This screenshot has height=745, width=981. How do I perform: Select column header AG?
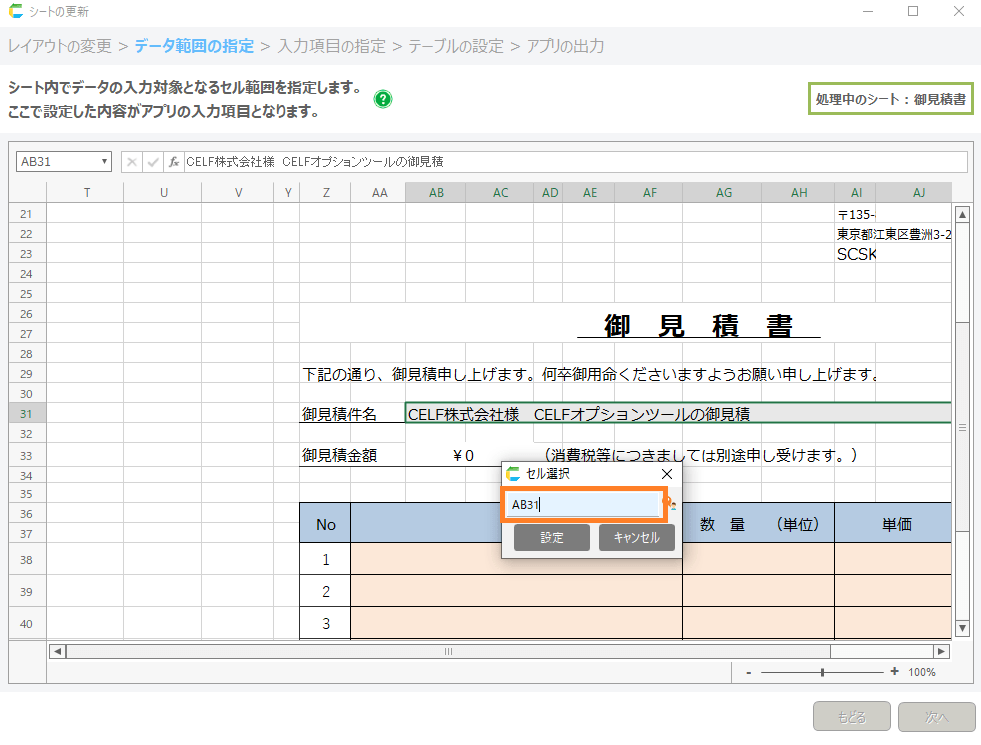coord(724,192)
